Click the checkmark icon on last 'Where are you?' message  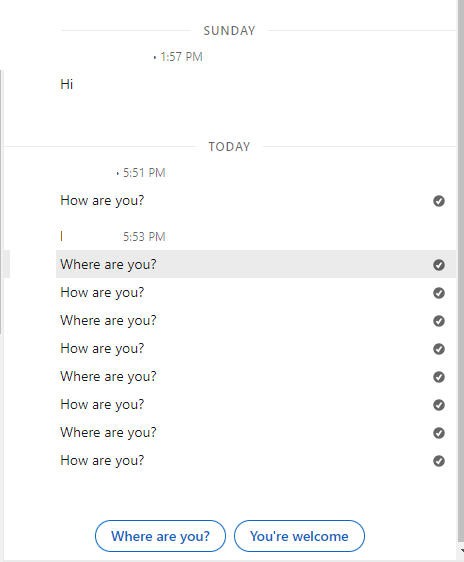pyautogui.click(x=439, y=433)
